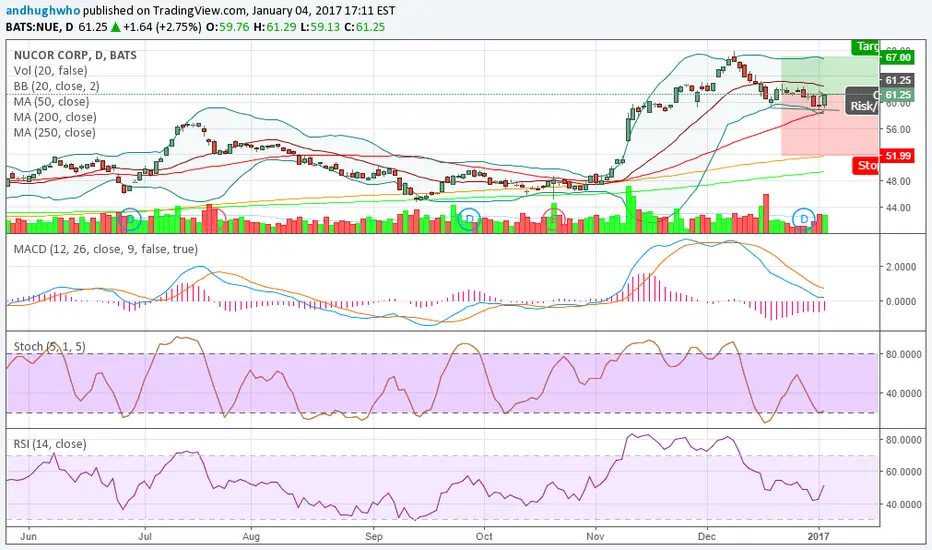Click the black 61.25 price tag

click(898, 80)
